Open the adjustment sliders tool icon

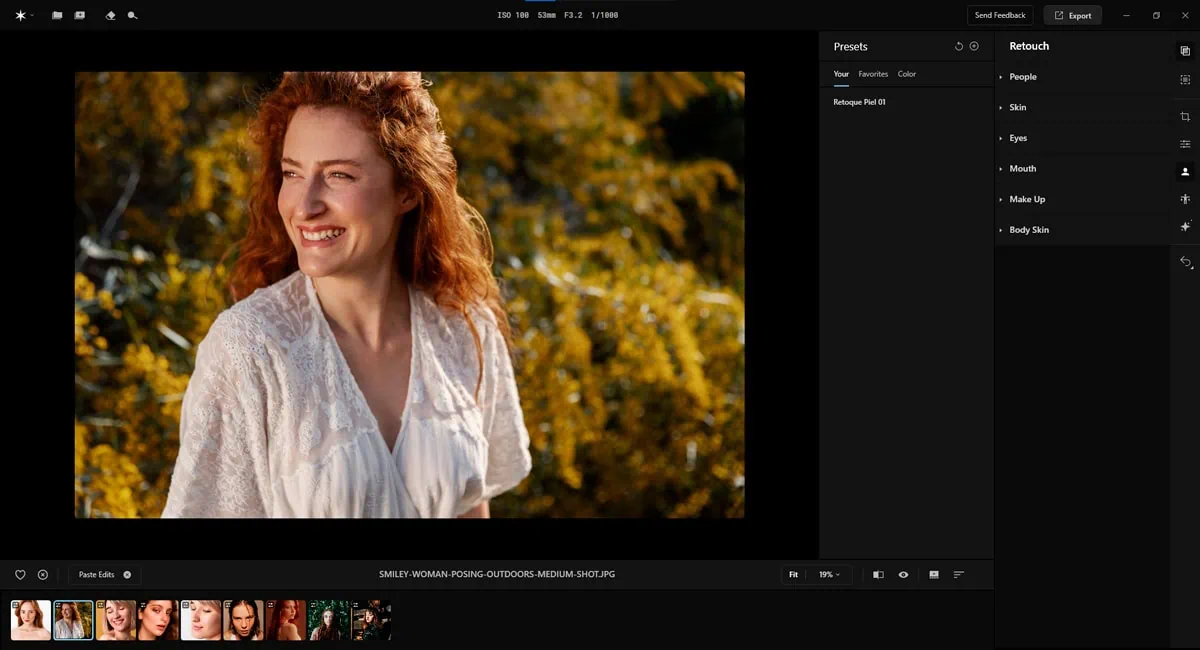click(1185, 144)
